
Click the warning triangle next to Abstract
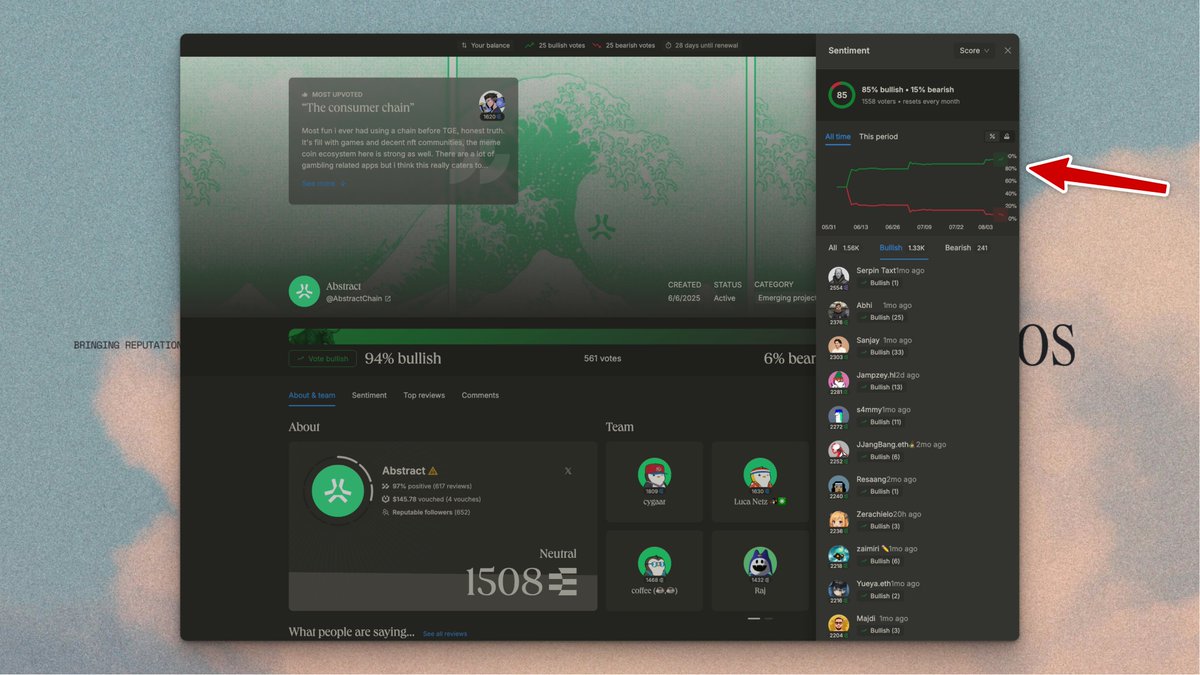tap(433, 471)
